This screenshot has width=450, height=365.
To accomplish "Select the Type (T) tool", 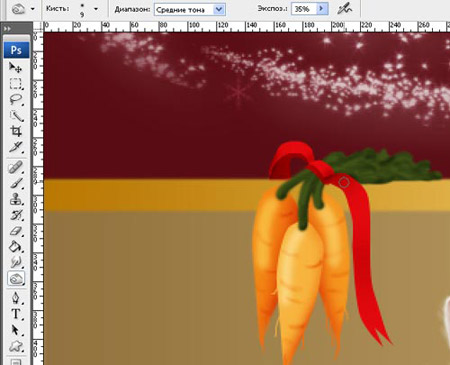I will 16,314.
